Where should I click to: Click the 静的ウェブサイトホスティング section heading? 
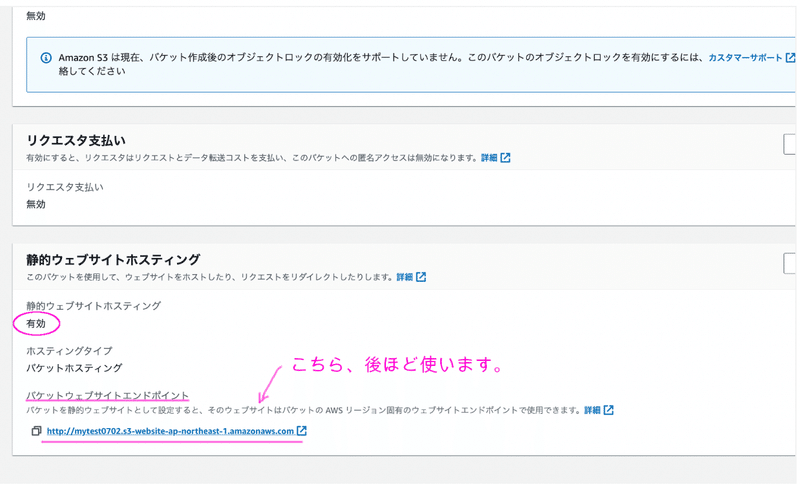click(x=113, y=260)
